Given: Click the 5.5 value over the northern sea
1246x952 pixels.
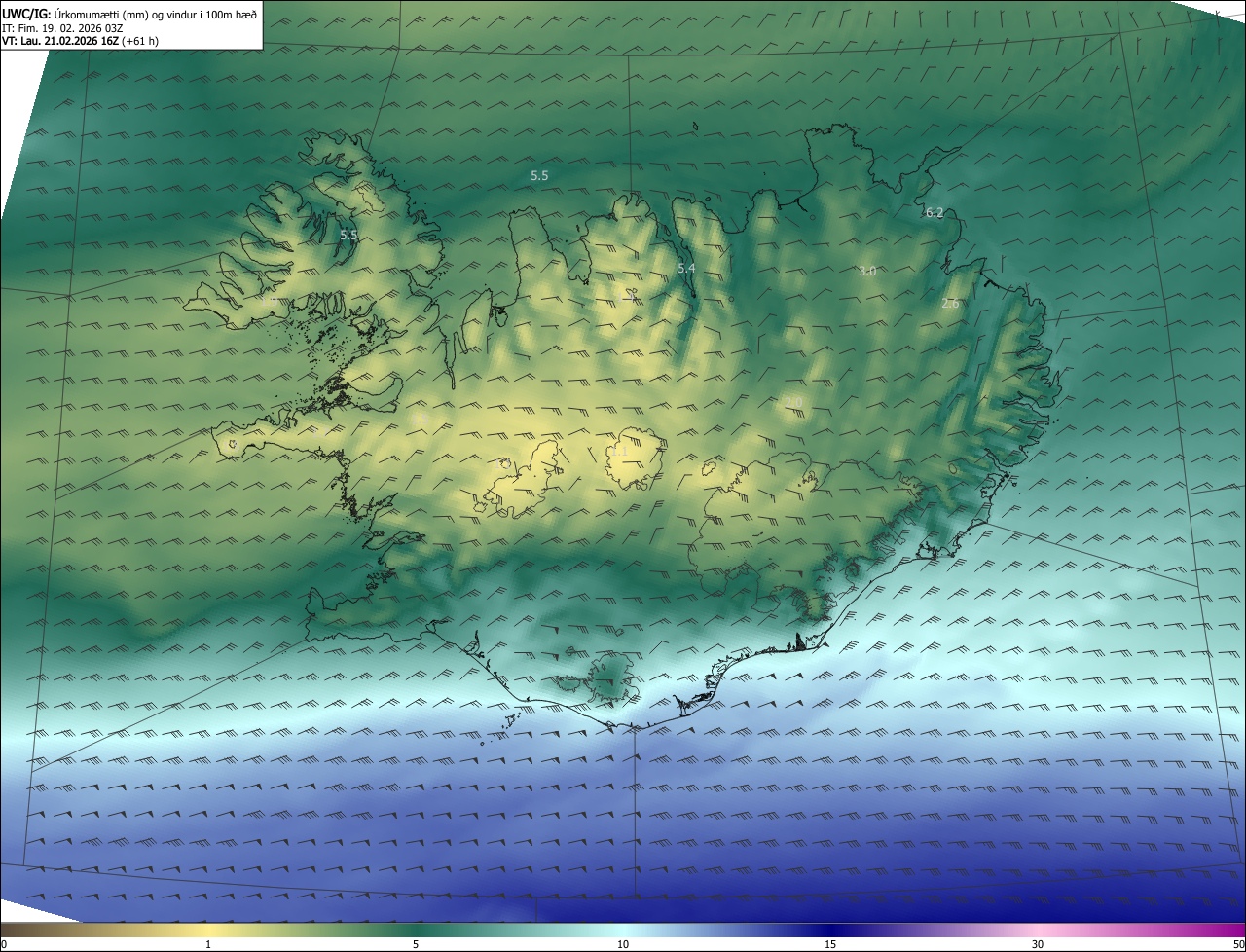Looking at the screenshot, I should click(x=539, y=176).
